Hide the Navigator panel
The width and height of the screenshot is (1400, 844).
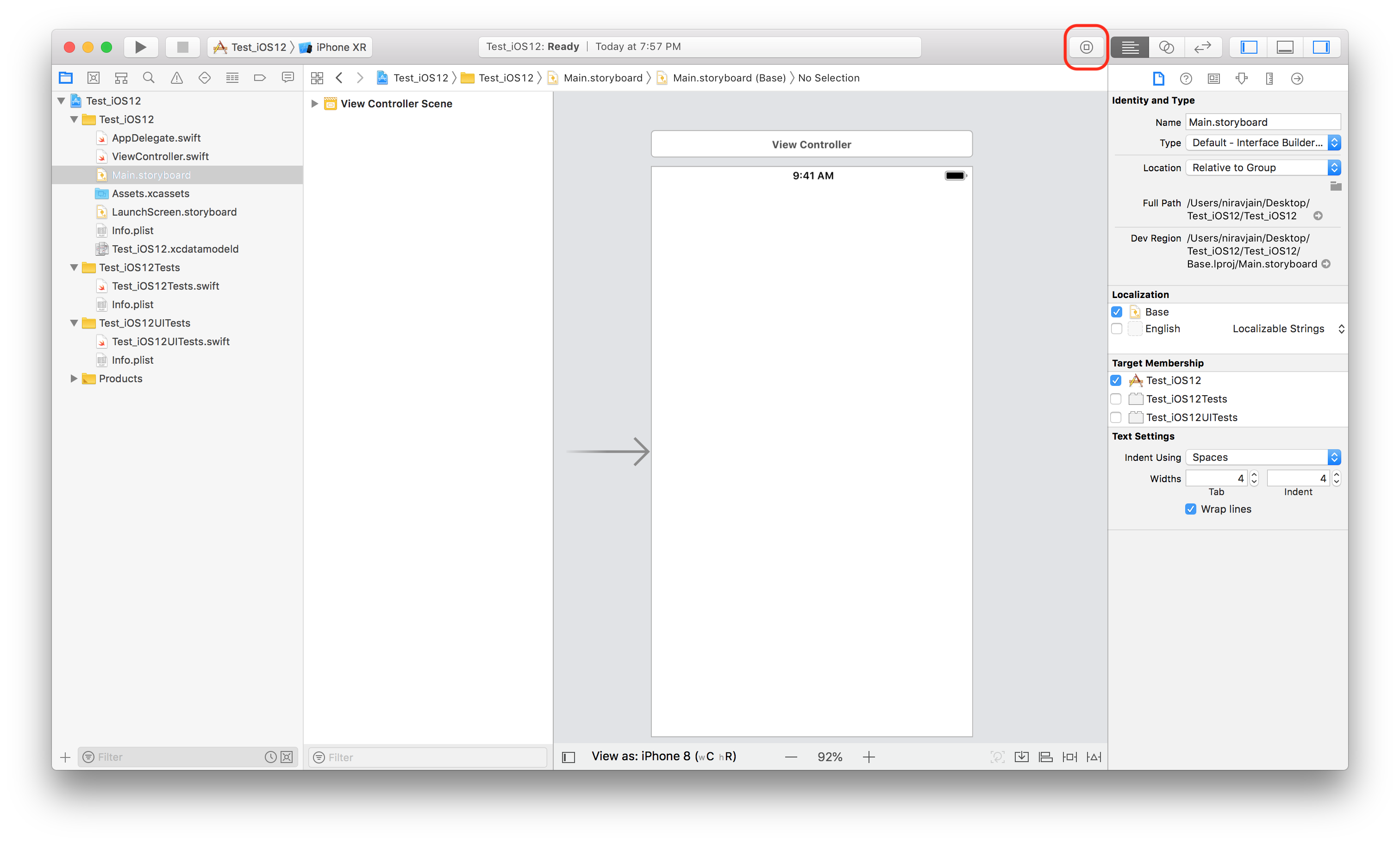coord(1248,47)
